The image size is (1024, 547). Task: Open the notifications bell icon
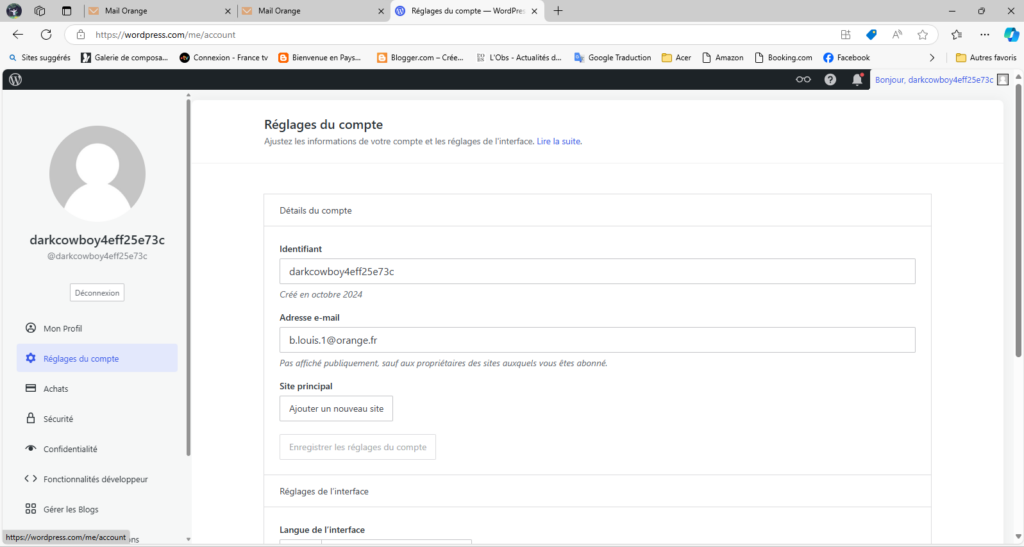point(857,80)
